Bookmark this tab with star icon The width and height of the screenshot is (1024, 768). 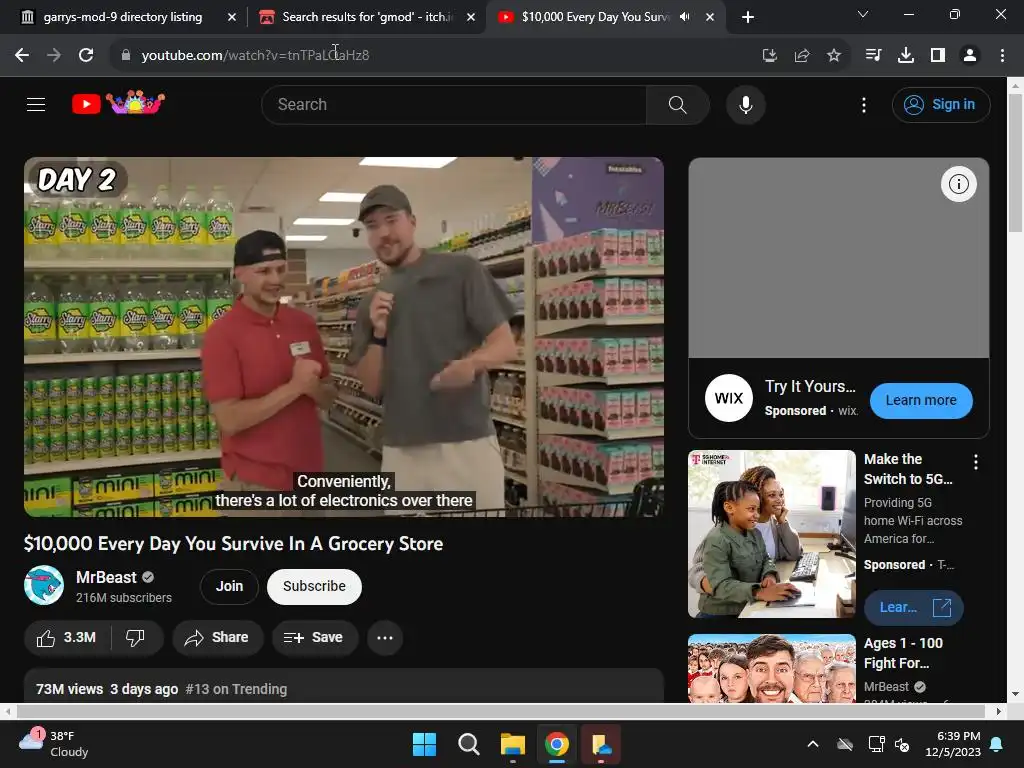coord(834,56)
